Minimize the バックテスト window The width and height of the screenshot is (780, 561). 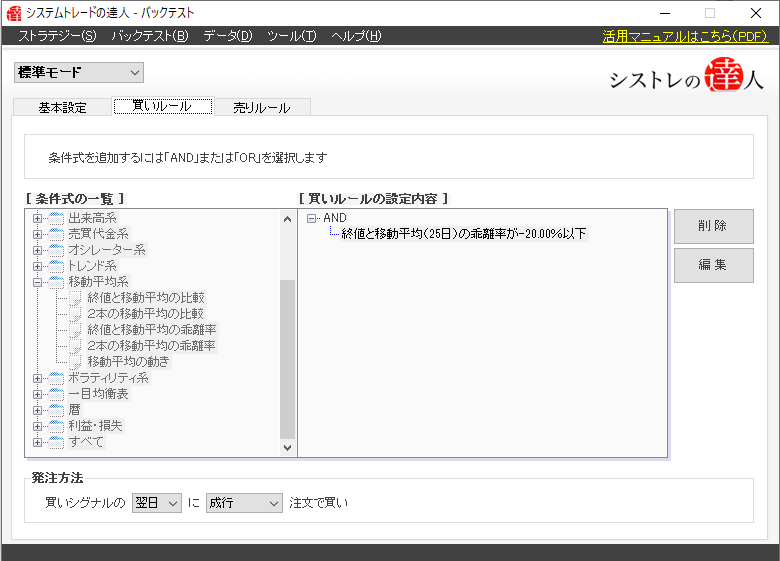(x=665, y=13)
